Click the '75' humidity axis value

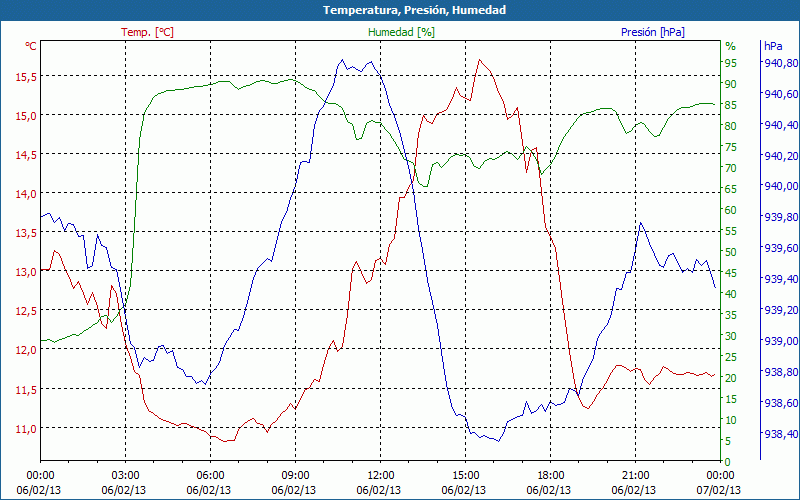click(731, 147)
